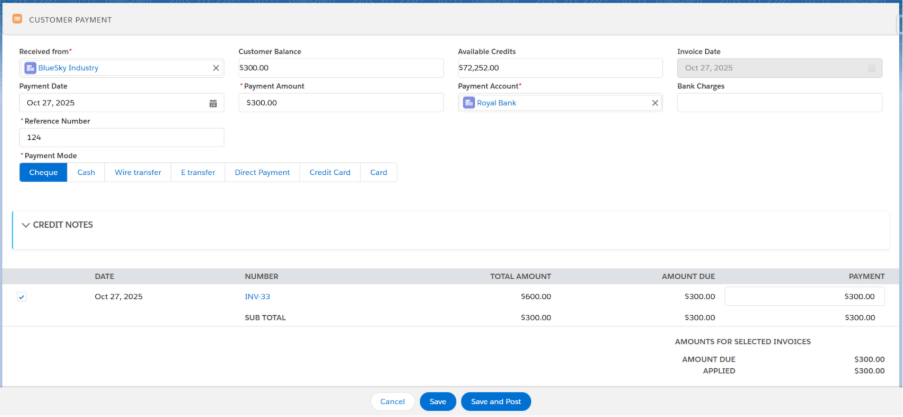
Task: Open the INV-33 invoice link
Action: click(257, 297)
